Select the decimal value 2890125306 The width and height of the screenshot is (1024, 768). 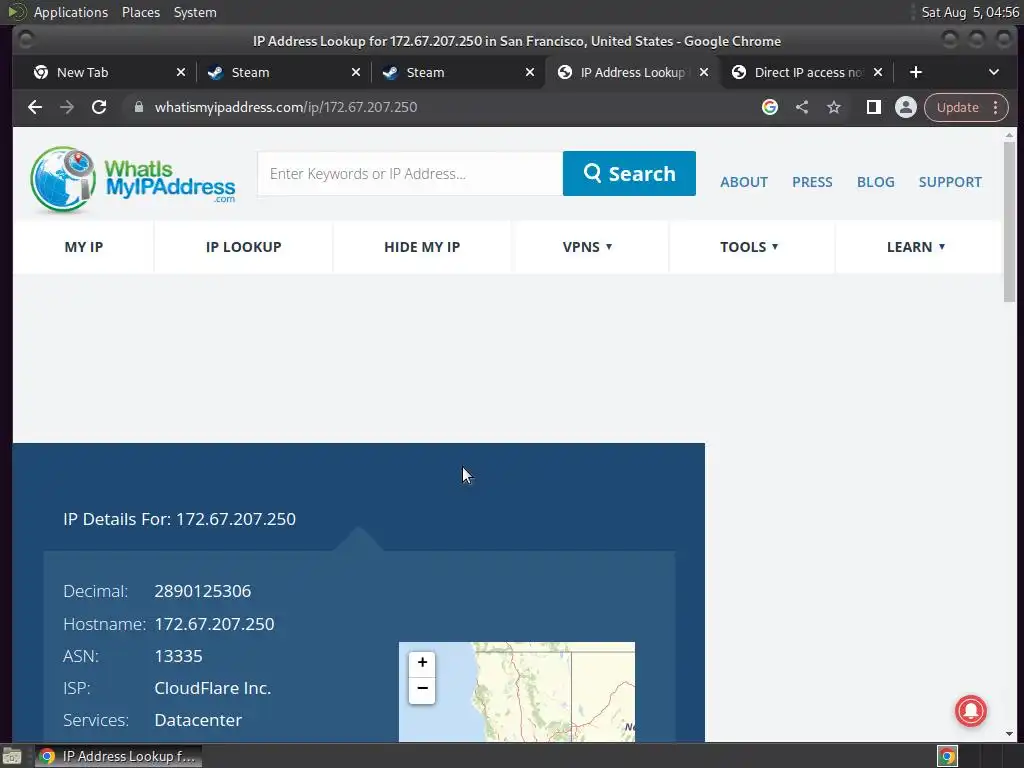coord(202,591)
